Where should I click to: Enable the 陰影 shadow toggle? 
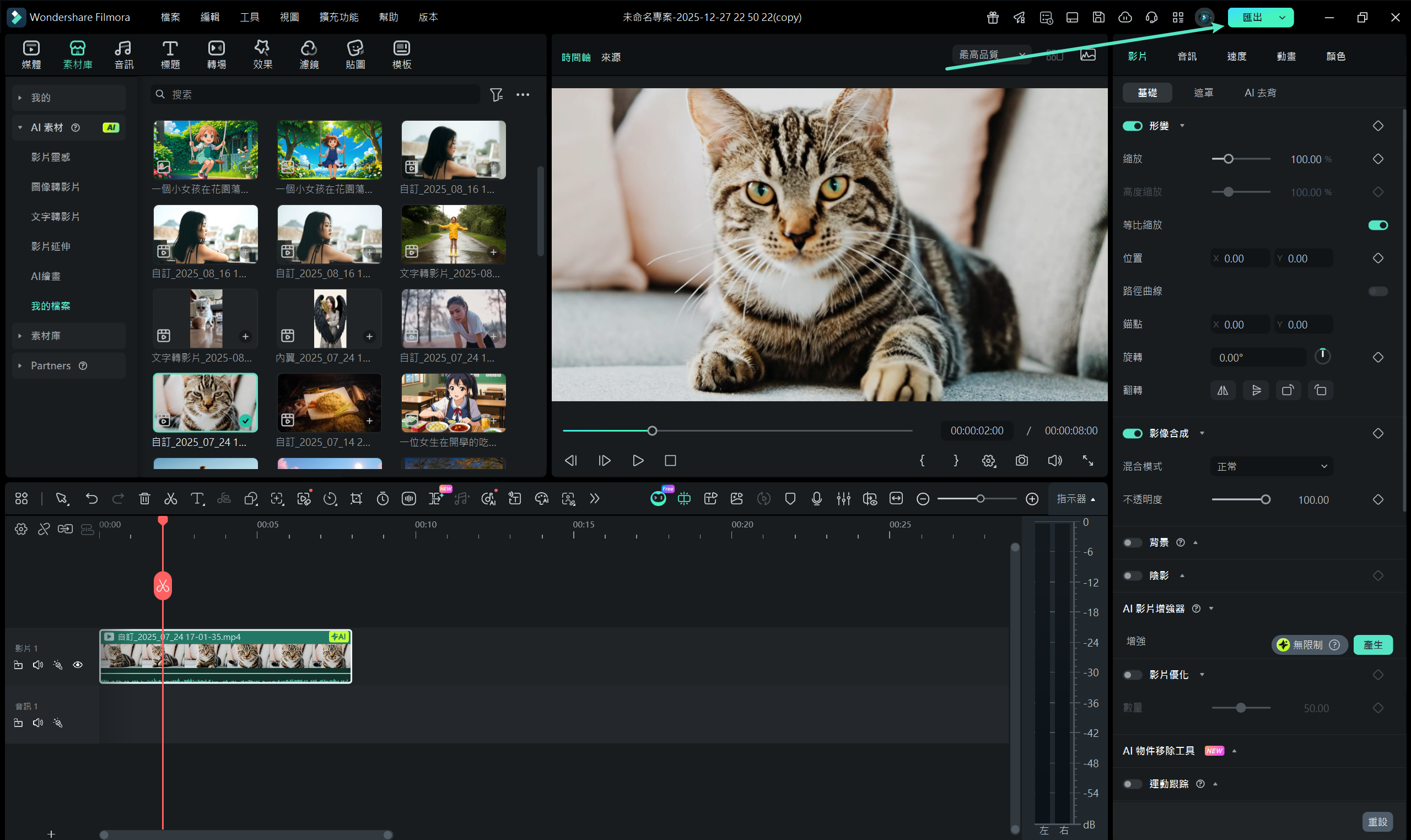[x=1132, y=575]
